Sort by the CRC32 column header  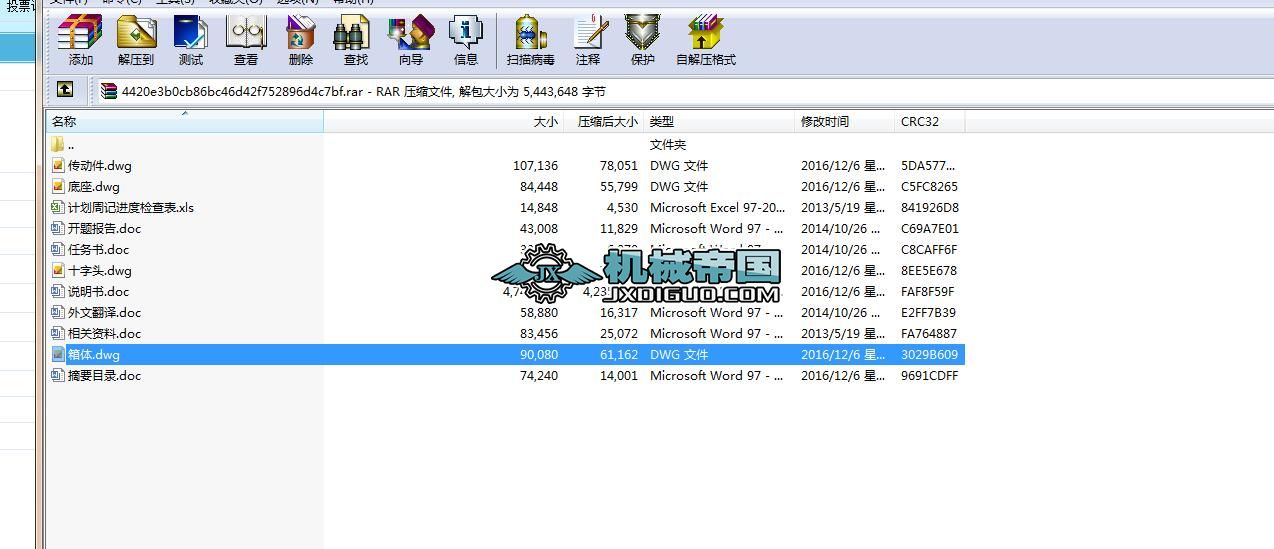pos(930,121)
